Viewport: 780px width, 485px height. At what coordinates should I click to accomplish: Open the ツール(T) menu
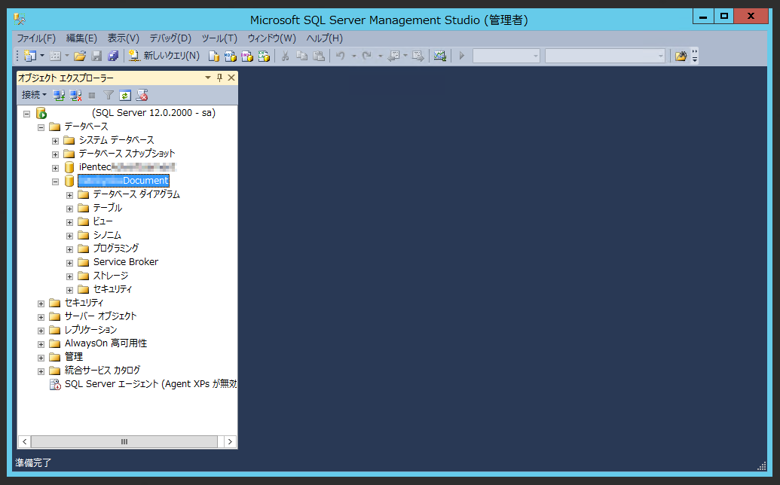[219, 38]
